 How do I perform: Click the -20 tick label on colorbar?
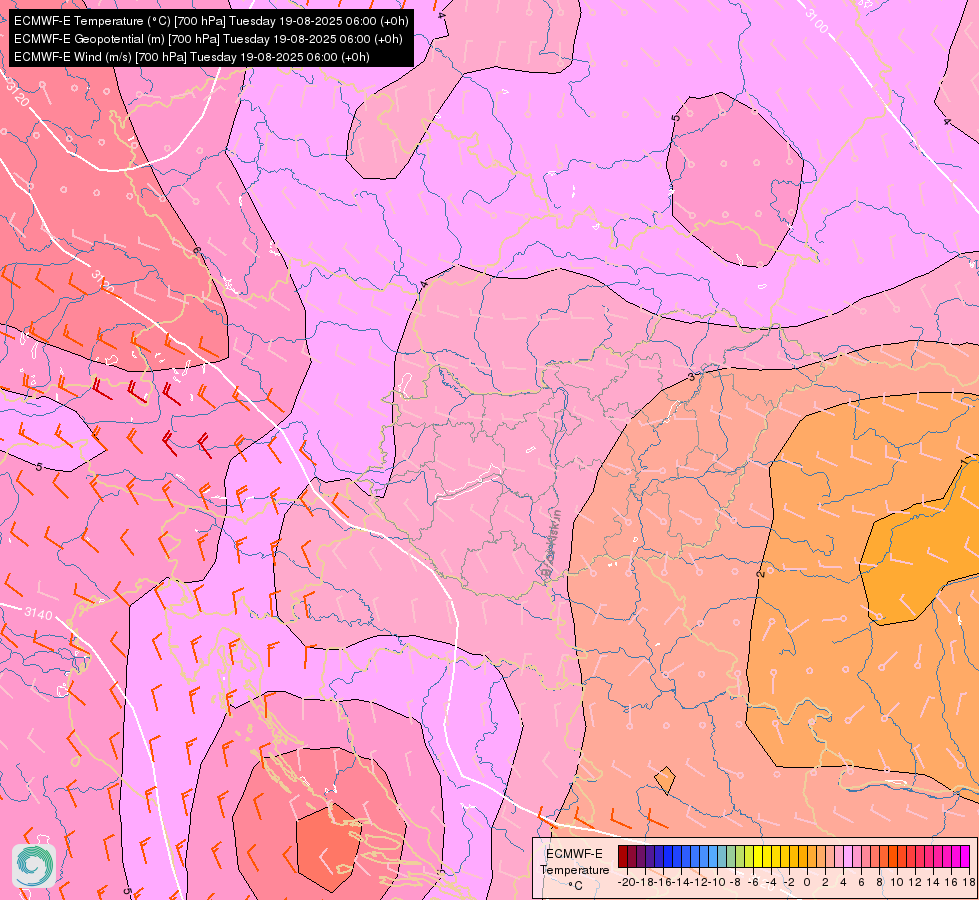pos(627,883)
